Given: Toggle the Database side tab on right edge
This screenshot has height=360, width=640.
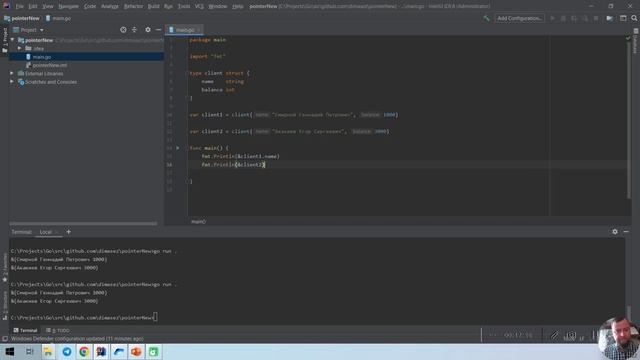Looking at the screenshot, I should (636, 42).
